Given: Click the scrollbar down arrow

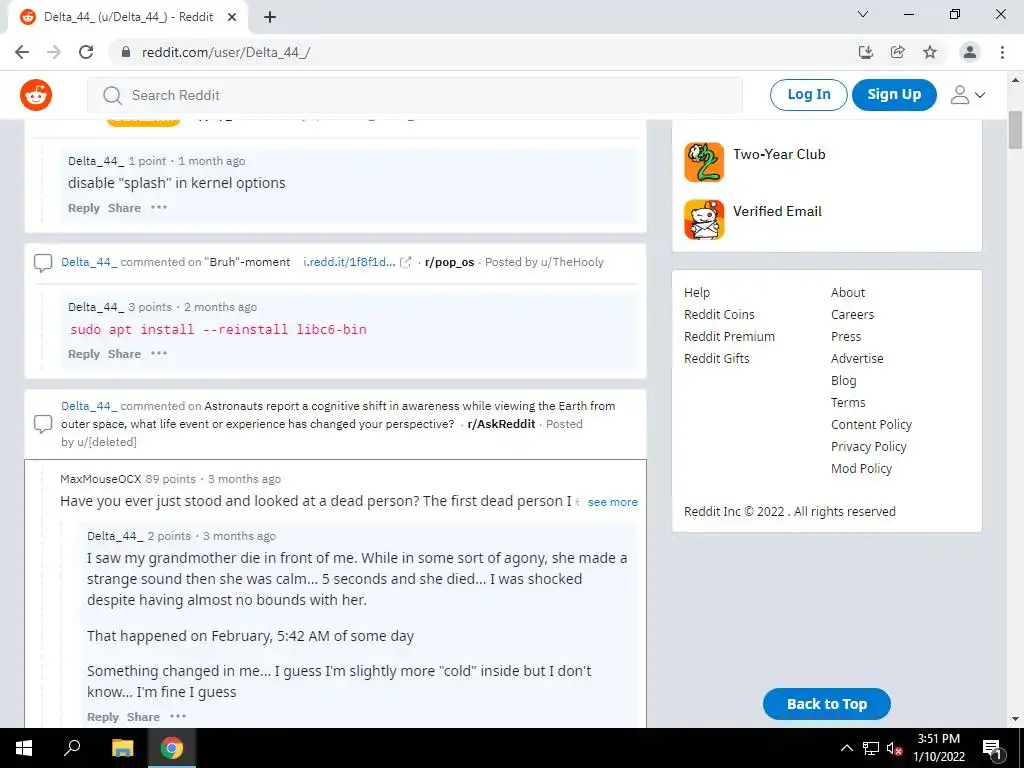Looking at the screenshot, I should (x=1015, y=719).
